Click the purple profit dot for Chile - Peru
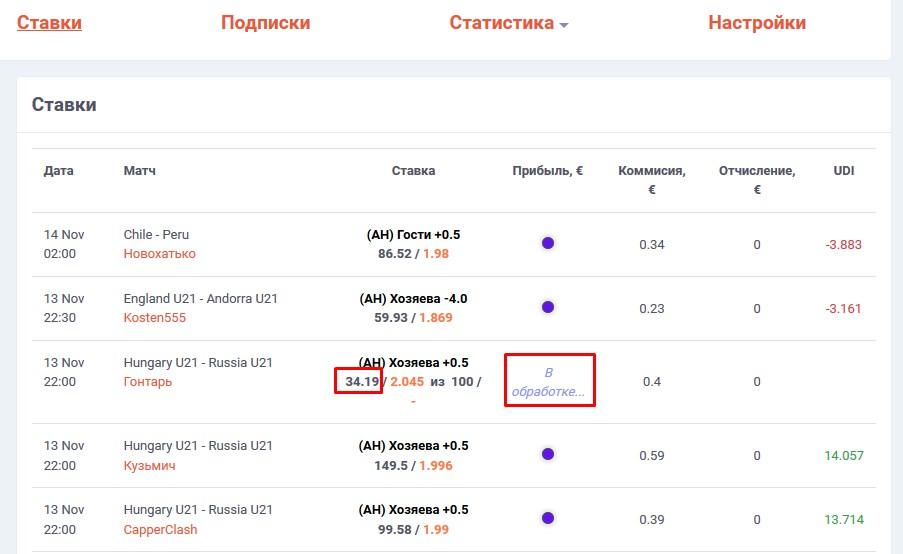The width and height of the screenshot is (903, 554). (548, 243)
